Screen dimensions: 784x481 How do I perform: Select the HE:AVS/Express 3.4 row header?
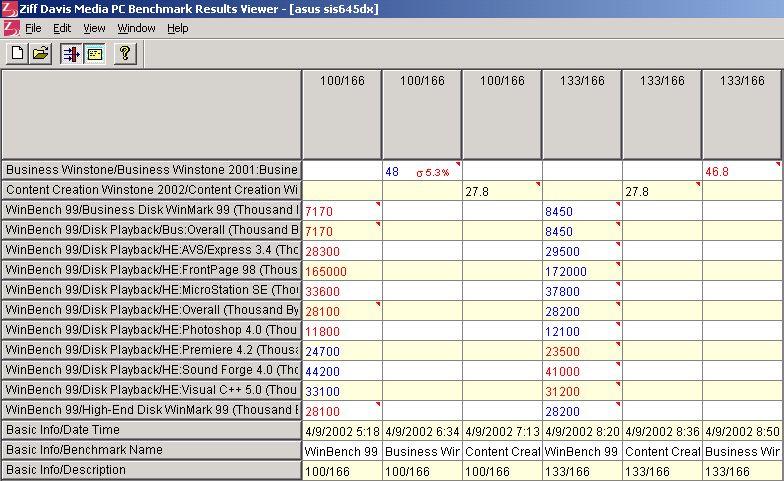click(x=152, y=250)
